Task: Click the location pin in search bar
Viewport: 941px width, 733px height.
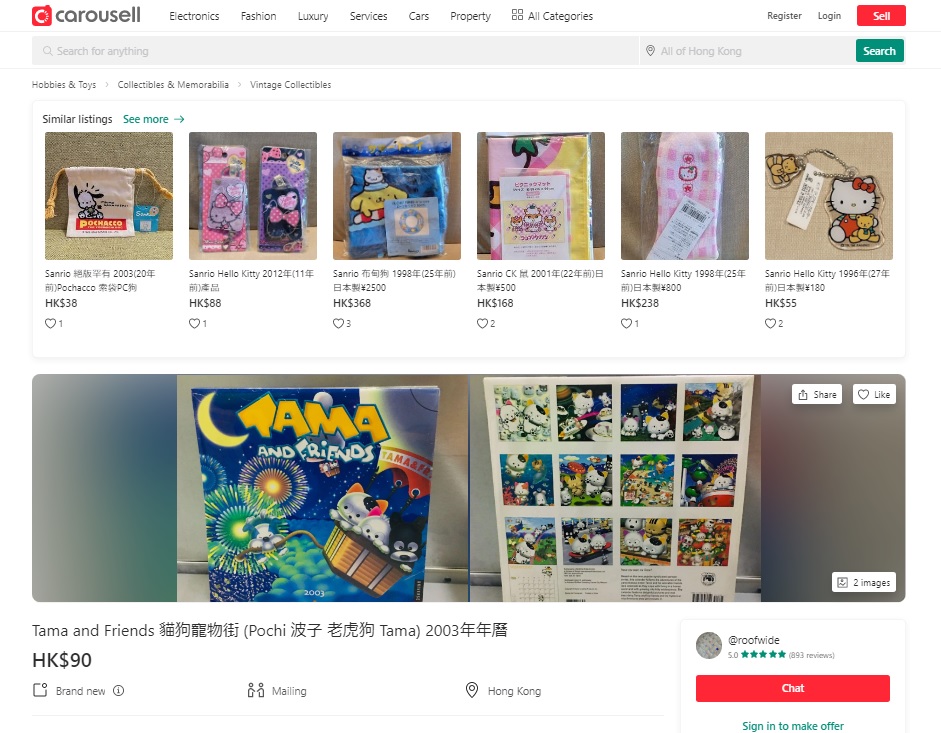Action: 650,51
